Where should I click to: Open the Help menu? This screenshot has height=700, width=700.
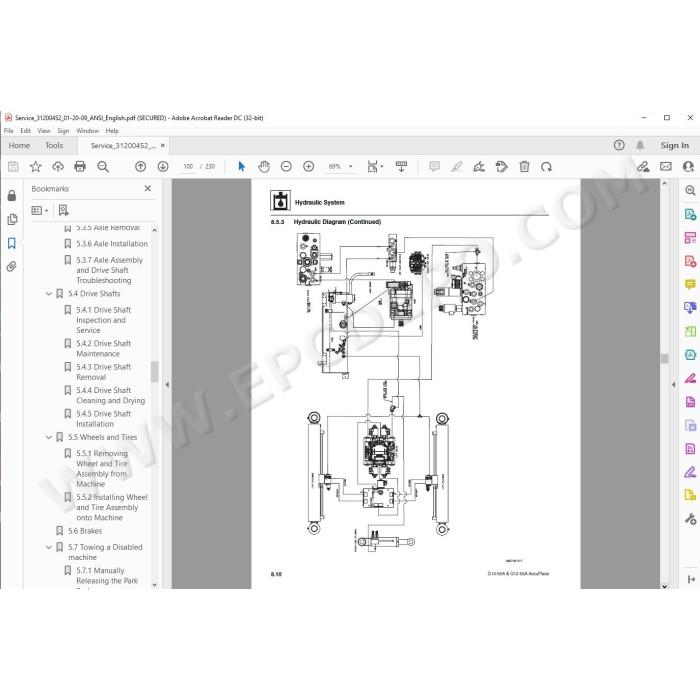pyautogui.click(x=112, y=131)
